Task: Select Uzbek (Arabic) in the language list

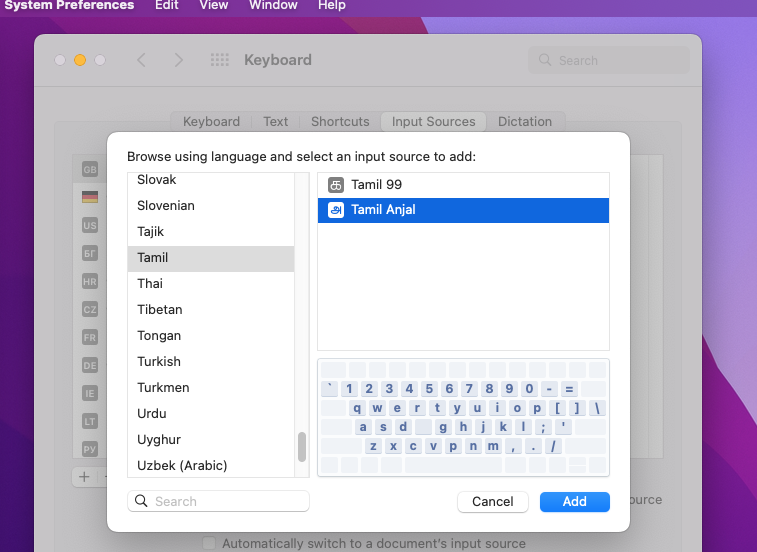Action: pyautogui.click(x=211, y=466)
